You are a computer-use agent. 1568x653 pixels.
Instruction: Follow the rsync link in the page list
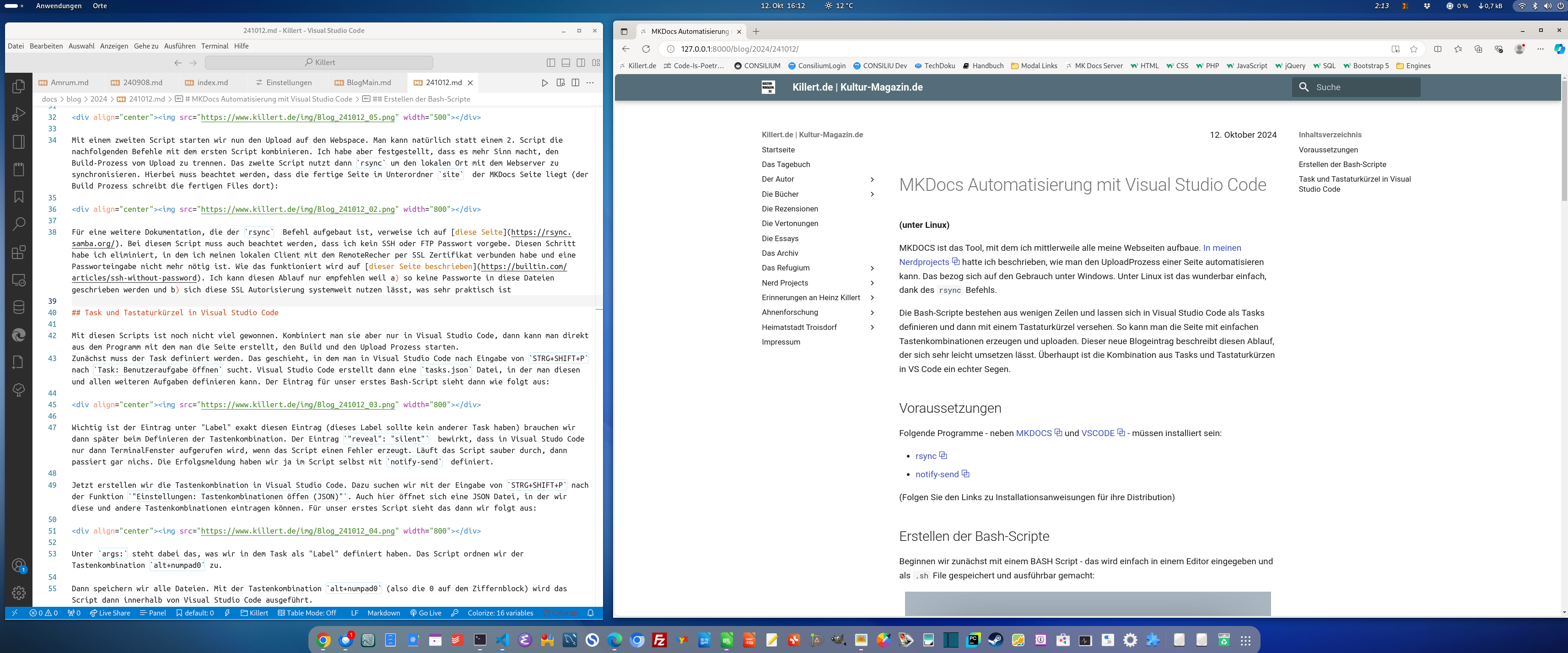[x=926, y=456]
